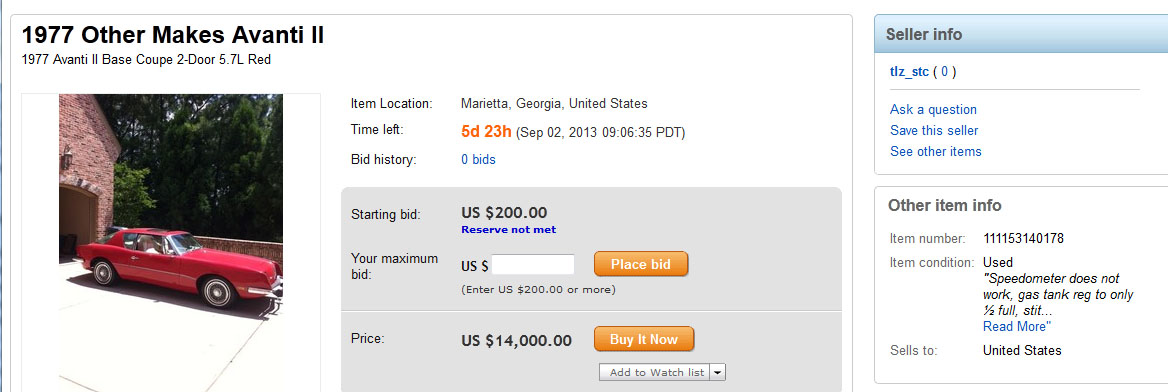Open the 0 bids history link
Image resolution: width=1168 pixels, height=392 pixels.
[x=478, y=159]
